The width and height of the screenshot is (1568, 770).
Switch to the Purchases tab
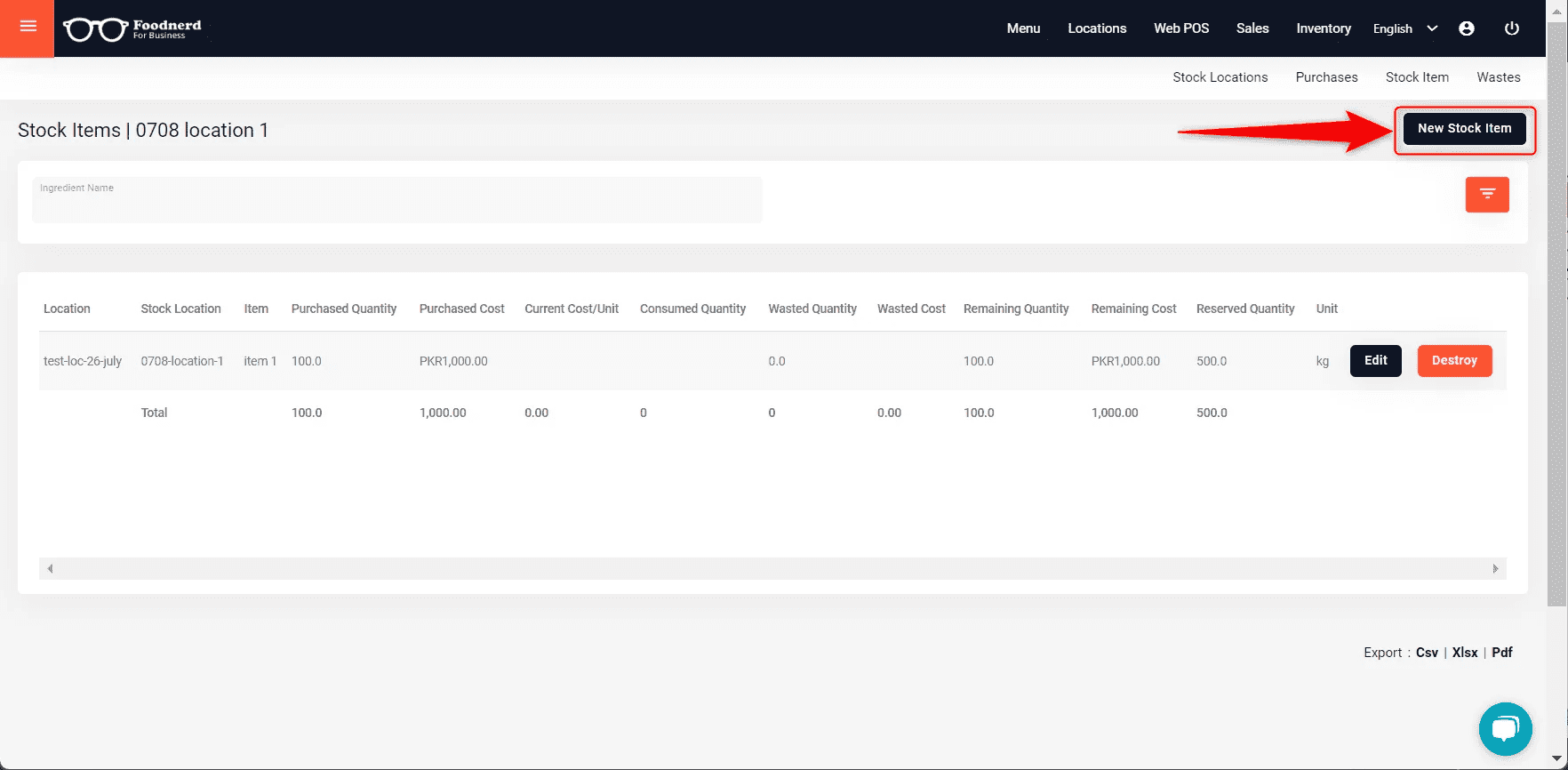[x=1326, y=77]
